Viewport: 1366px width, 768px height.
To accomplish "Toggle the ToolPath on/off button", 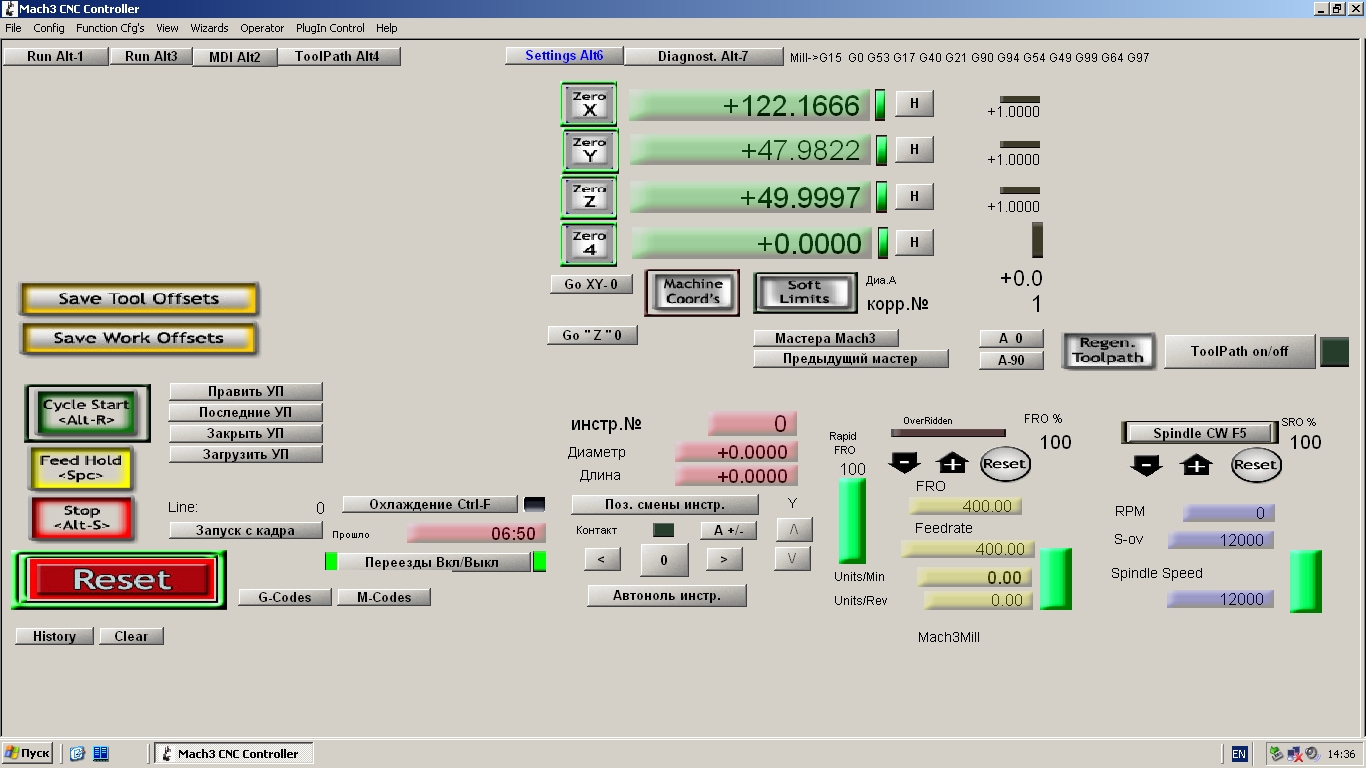I will (1239, 352).
